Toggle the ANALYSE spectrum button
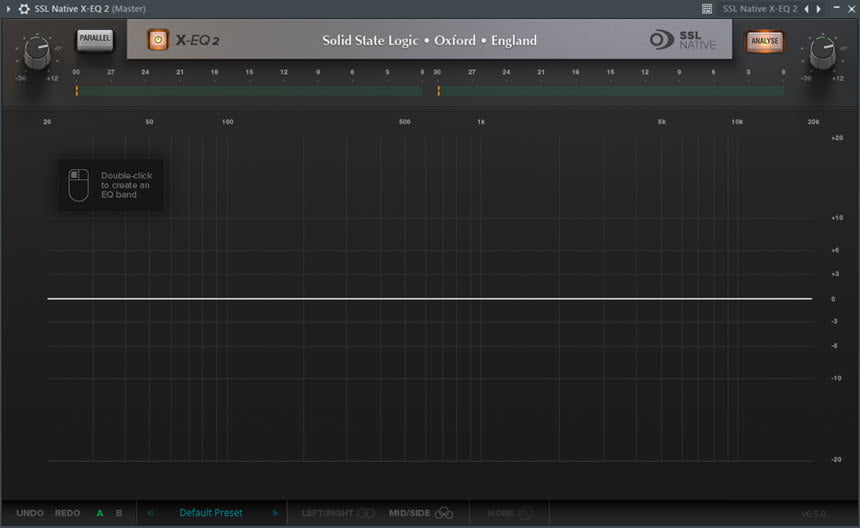The width and height of the screenshot is (860, 528). click(764, 41)
